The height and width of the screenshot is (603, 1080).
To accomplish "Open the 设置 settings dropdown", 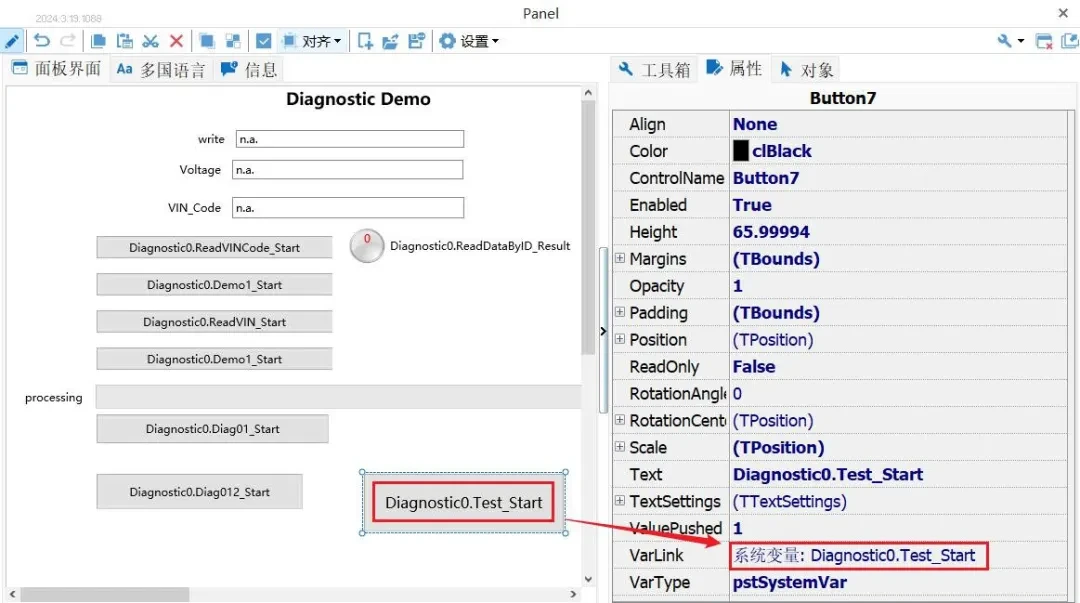I will (x=469, y=41).
